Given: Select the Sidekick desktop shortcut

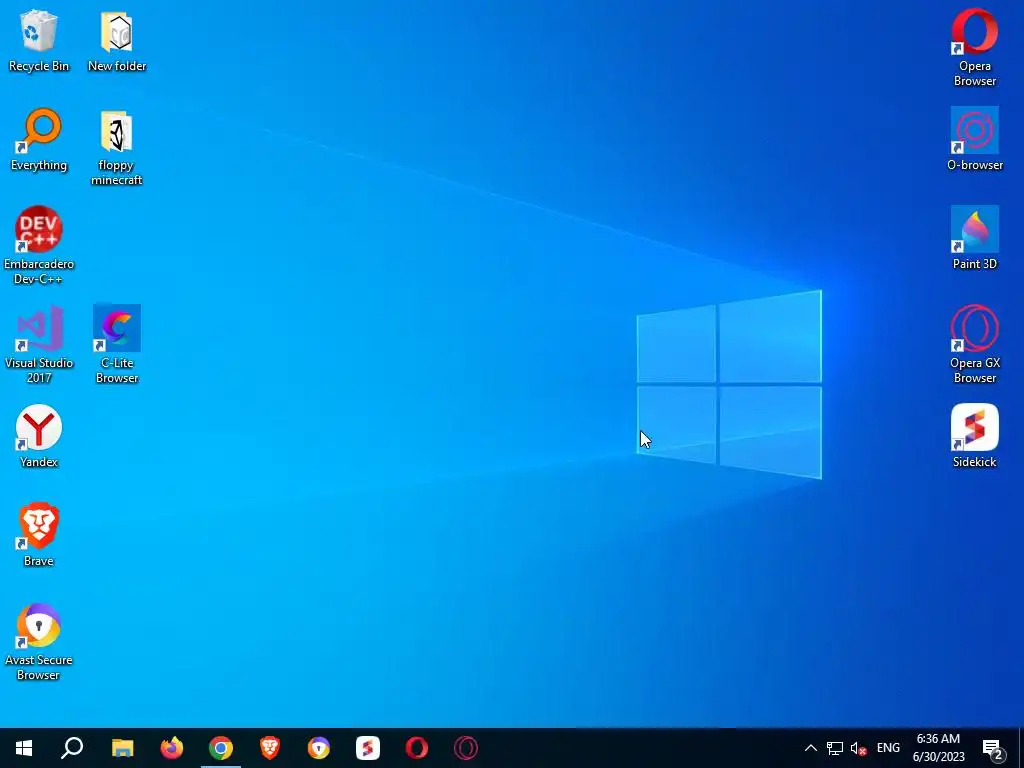Looking at the screenshot, I should tap(974, 436).
